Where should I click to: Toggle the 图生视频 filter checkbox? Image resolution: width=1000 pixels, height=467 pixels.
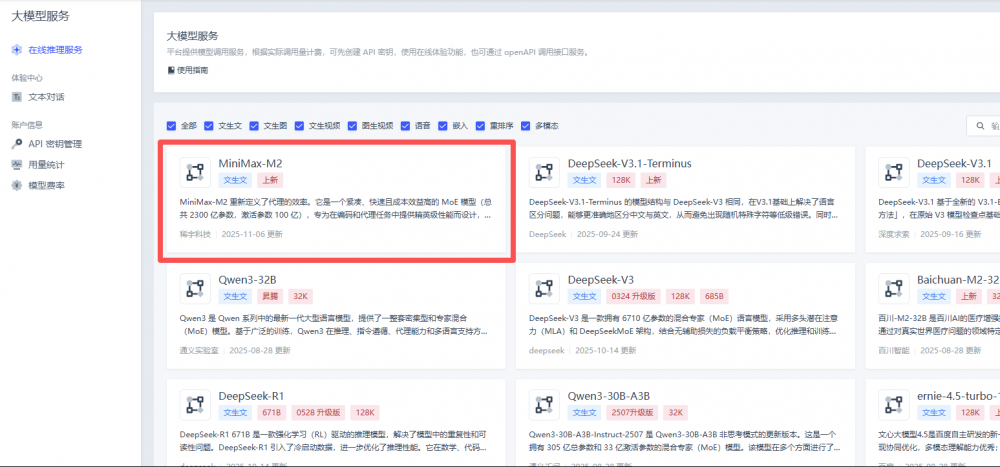[353, 126]
